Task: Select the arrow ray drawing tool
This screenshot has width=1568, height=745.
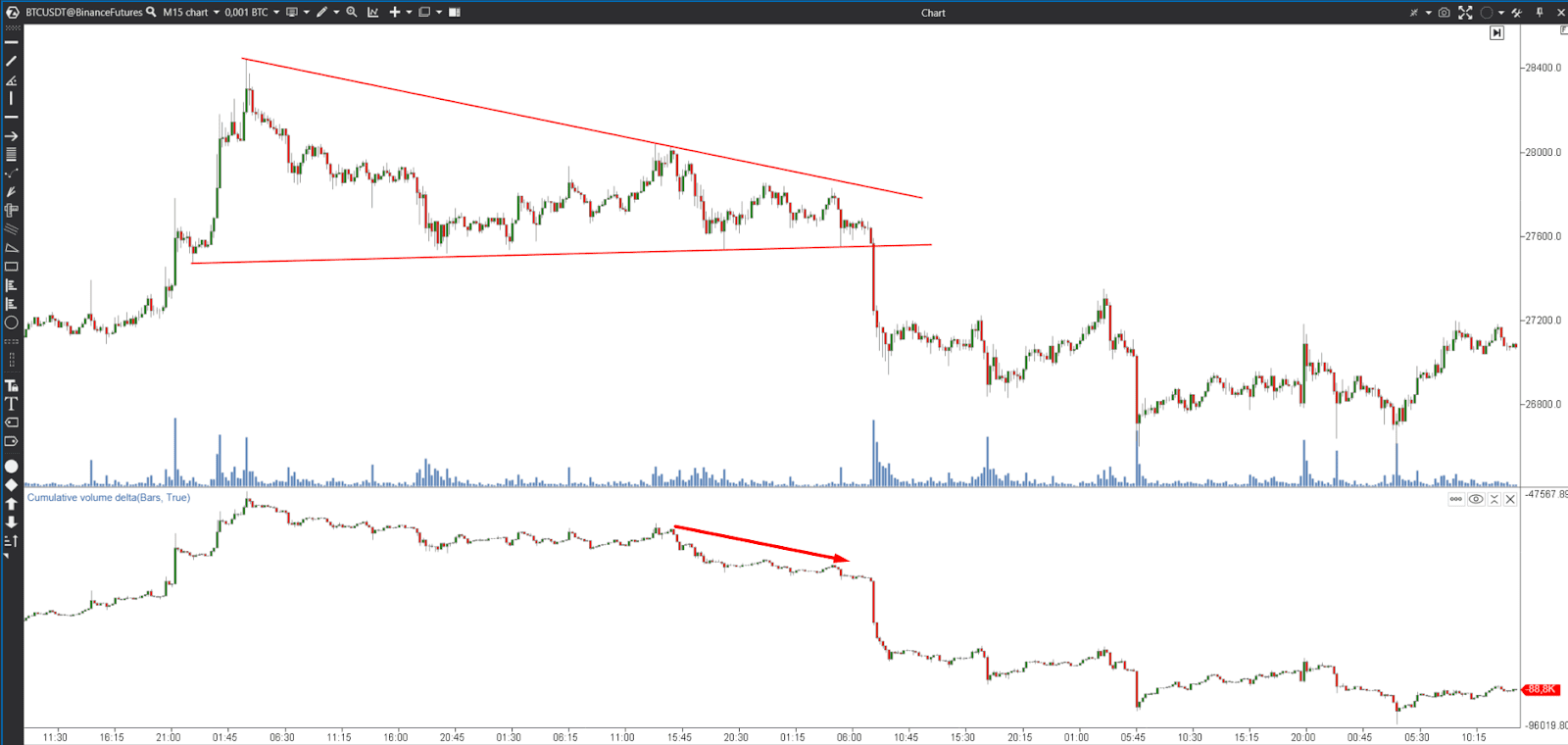Action: 12,136
